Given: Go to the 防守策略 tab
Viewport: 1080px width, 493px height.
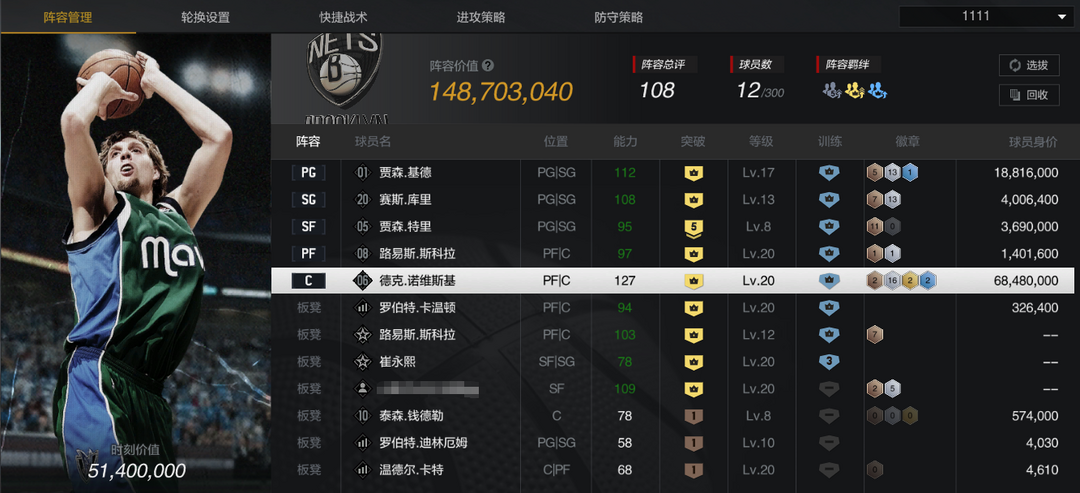Looking at the screenshot, I should (x=619, y=17).
